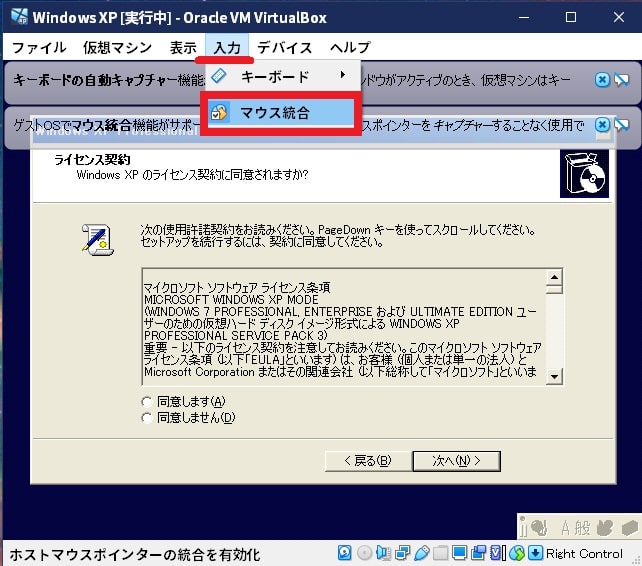This screenshot has height=566, width=642.
Task: Suppress future mouse integration notifications
Action: [622, 125]
